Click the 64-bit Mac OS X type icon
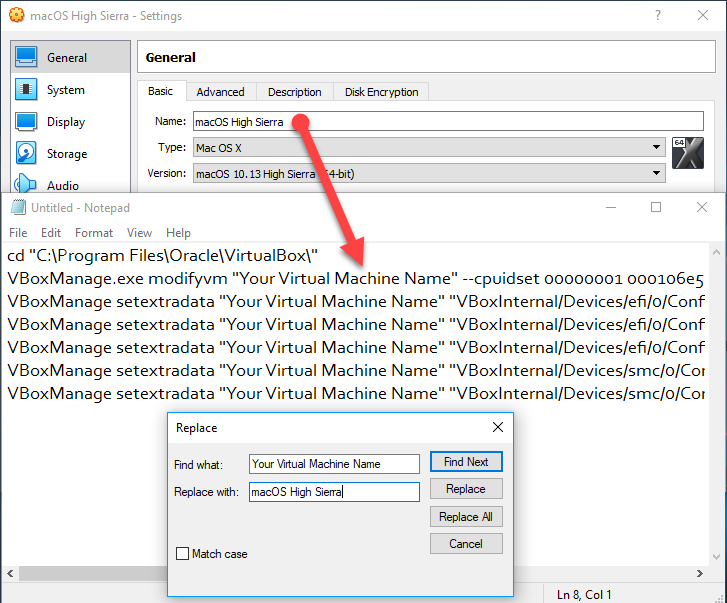The height and width of the screenshot is (603, 727). [x=689, y=157]
